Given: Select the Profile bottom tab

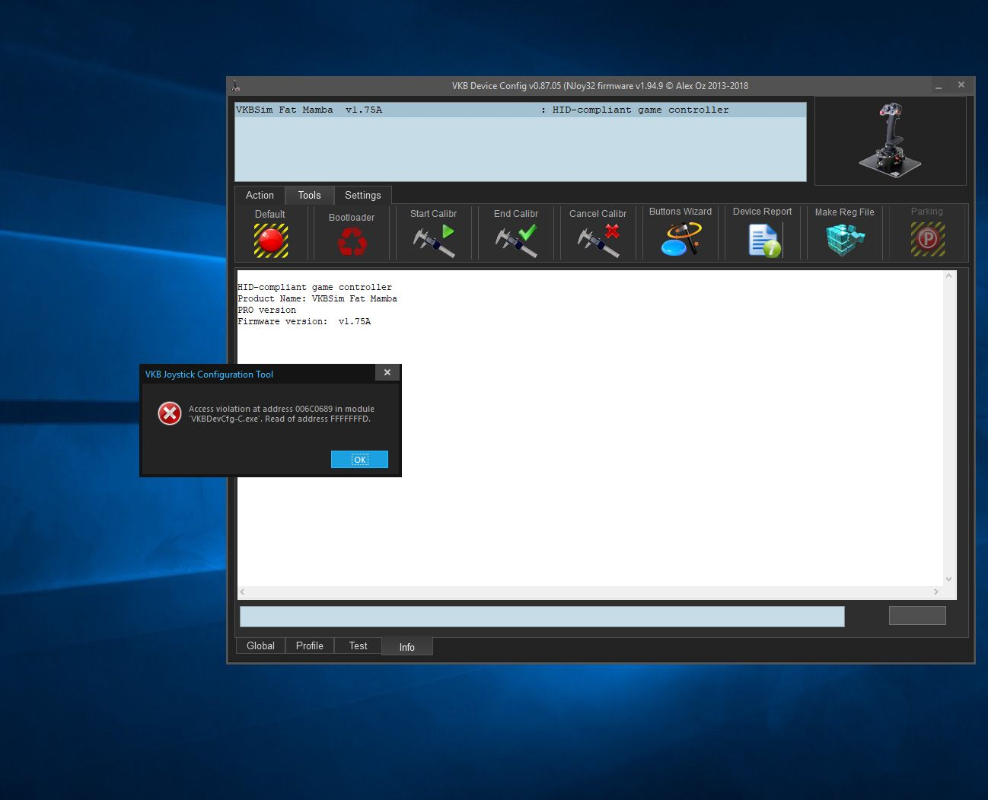Looking at the screenshot, I should point(309,646).
